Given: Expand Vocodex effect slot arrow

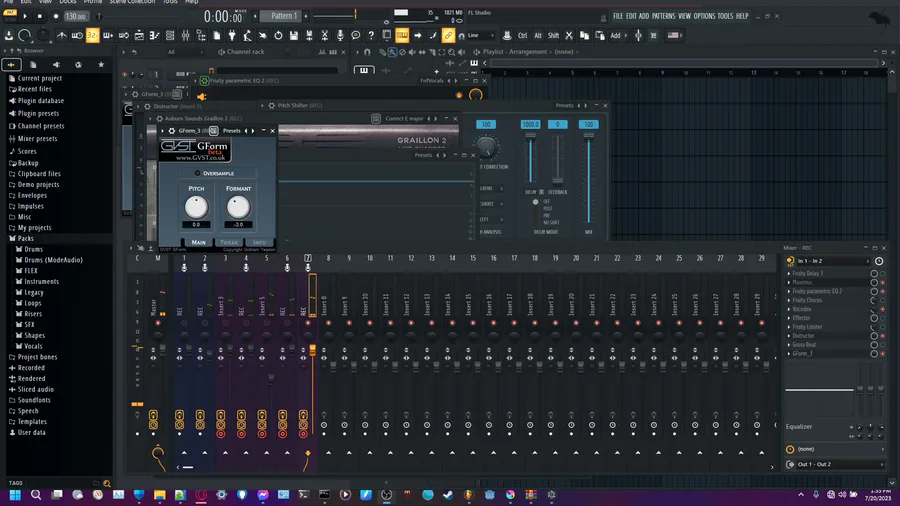Looking at the screenshot, I should (x=789, y=309).
